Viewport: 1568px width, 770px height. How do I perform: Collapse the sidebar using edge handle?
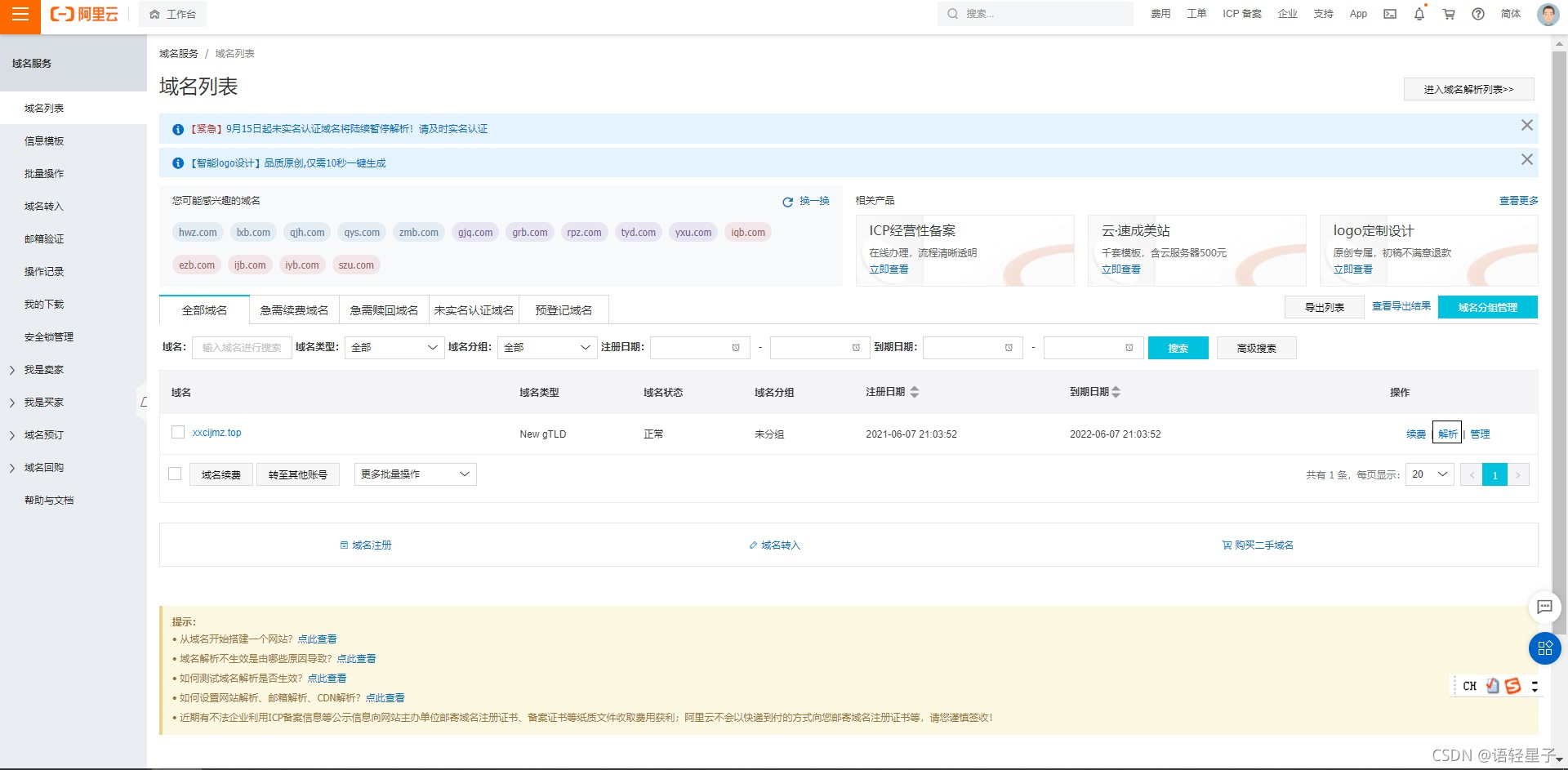[x=143, y=402]
